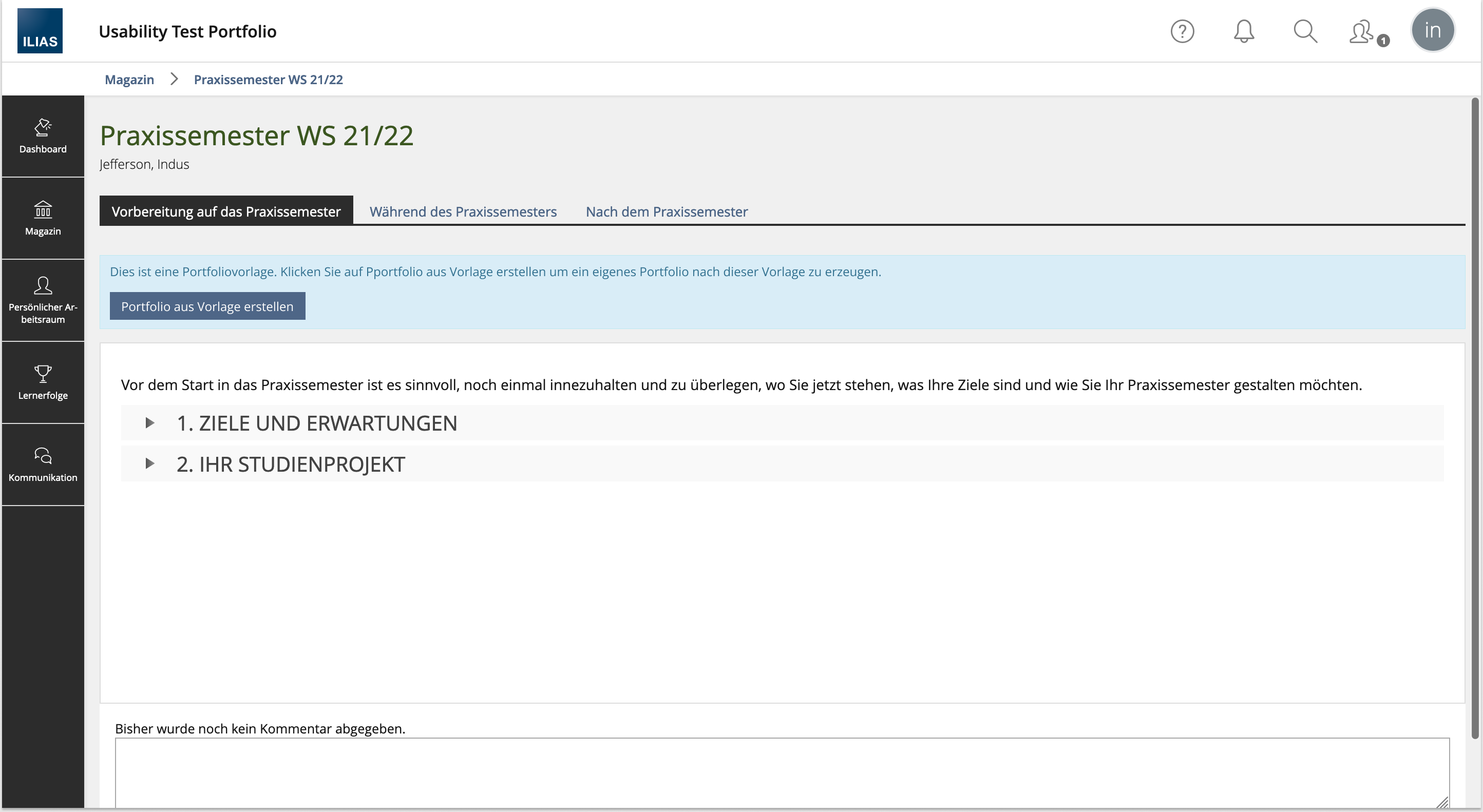Click the search magnifier icon
This screenshot has height=812, width=1483.
coord(1304,31)
